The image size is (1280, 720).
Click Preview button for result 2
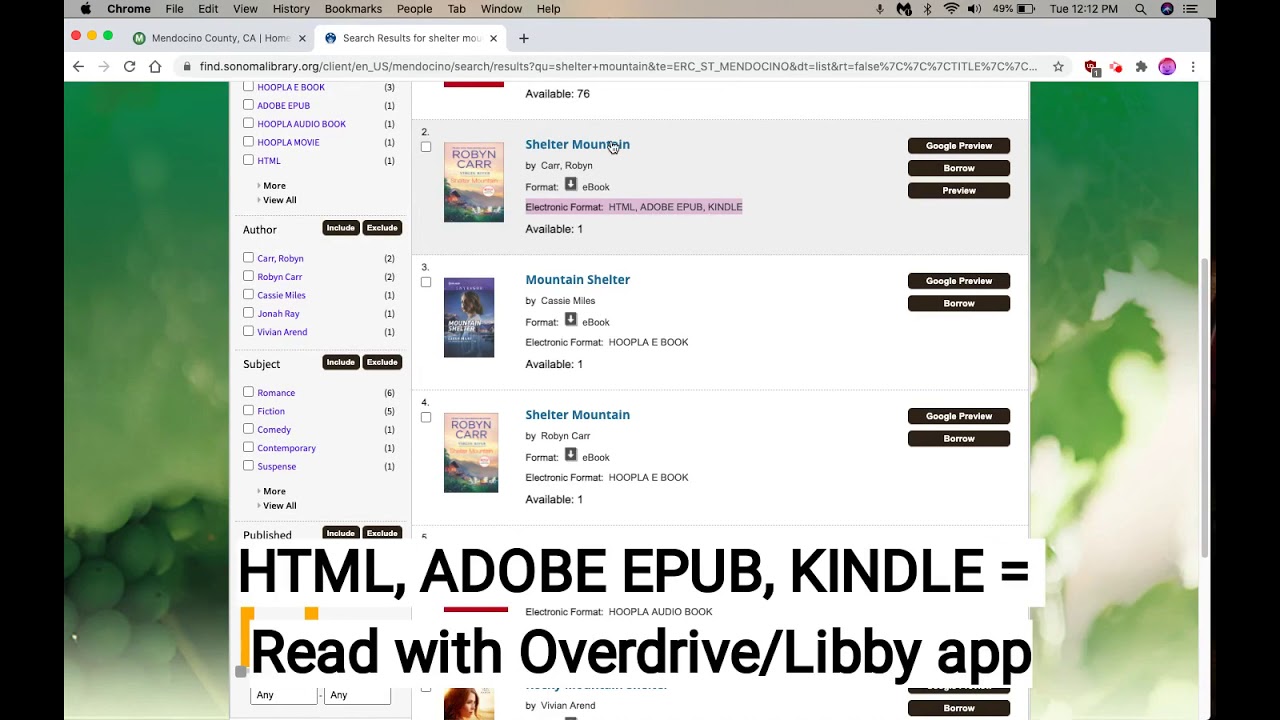959,190
